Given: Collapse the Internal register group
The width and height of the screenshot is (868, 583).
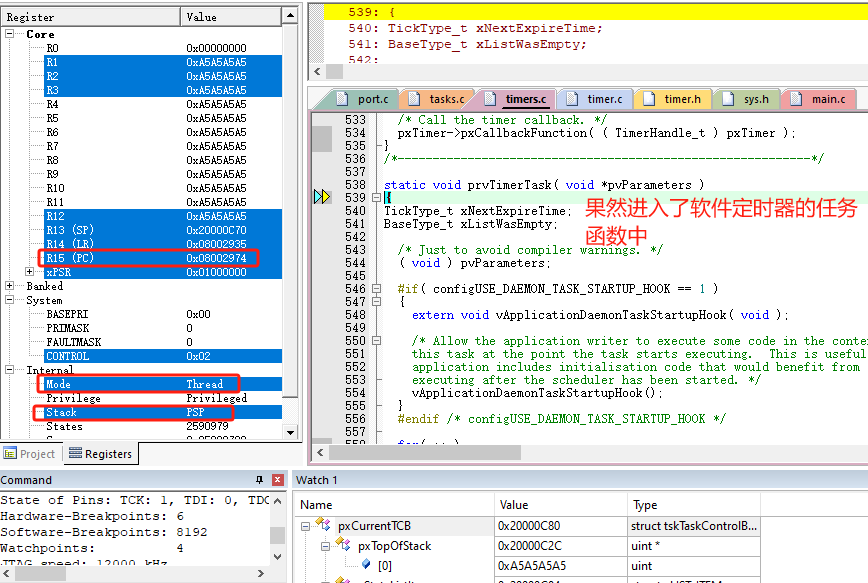Looking at the screenshot, I should pyautogui.click(x=9, y=369).
